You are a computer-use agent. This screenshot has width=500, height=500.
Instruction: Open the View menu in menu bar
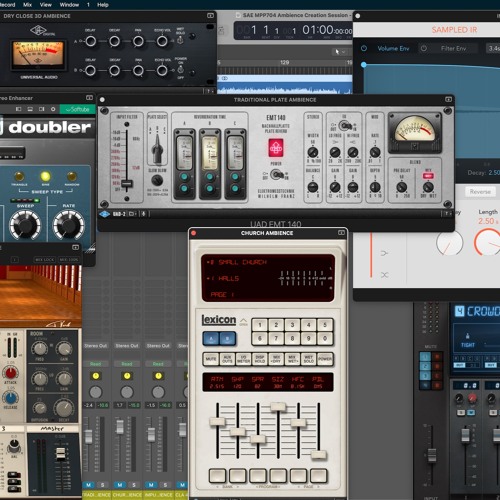(x=46, y=5)
